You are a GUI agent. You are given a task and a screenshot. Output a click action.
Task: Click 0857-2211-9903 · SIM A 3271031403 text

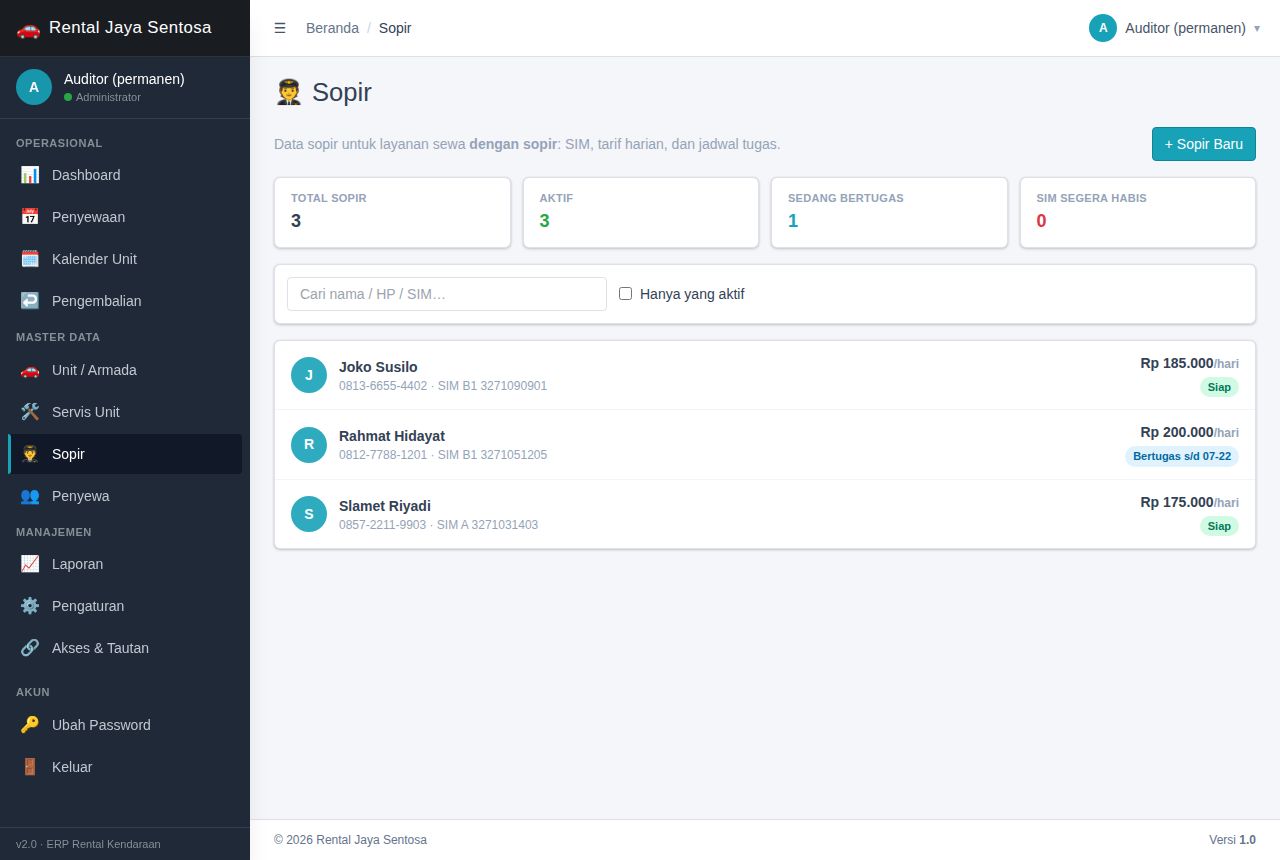(438, 525)
